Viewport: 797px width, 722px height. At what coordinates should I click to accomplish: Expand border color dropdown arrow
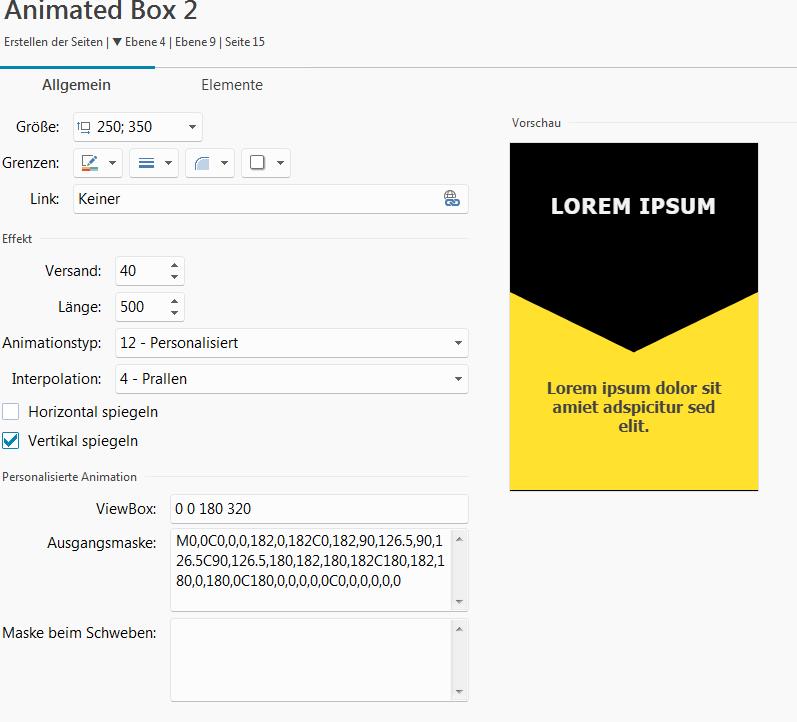pyautogui.click(x=112, y=163)
